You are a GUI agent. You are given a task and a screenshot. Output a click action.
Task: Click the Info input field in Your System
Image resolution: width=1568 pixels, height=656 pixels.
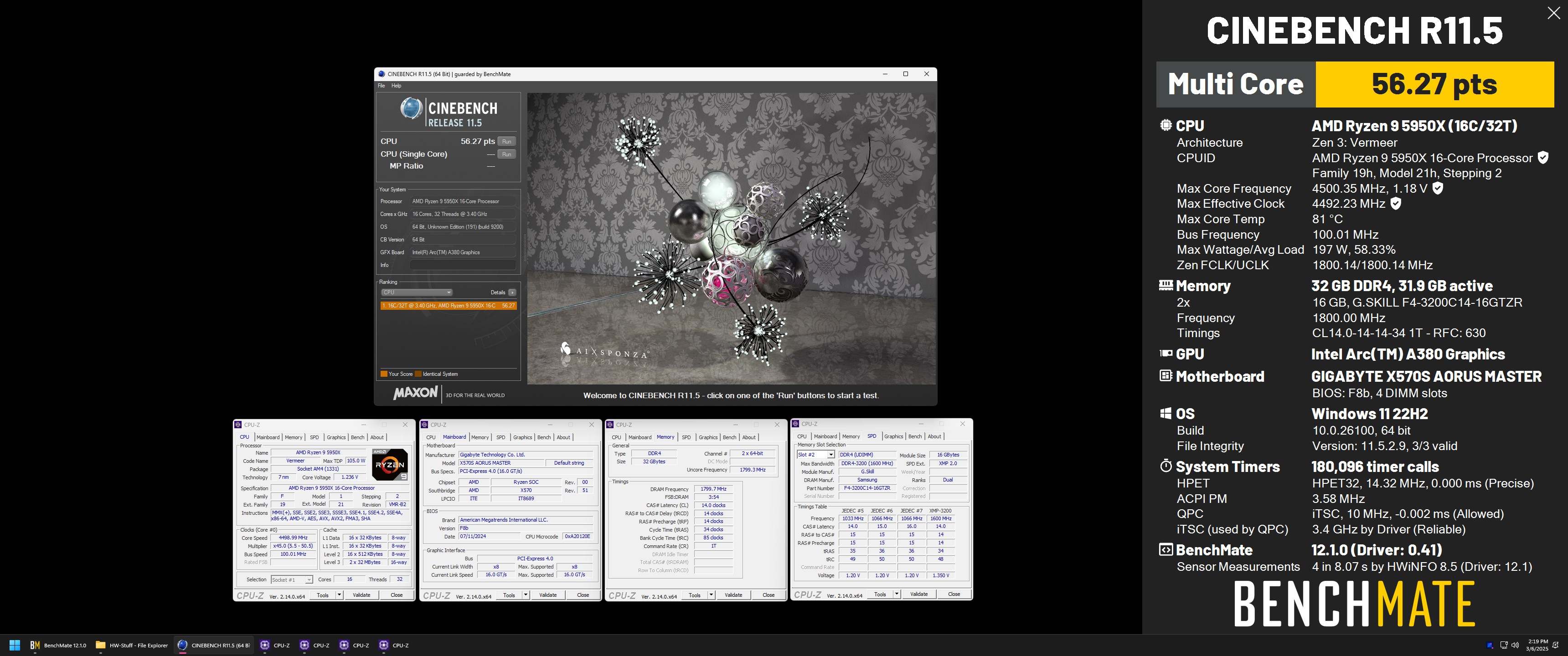click(463, 265)
